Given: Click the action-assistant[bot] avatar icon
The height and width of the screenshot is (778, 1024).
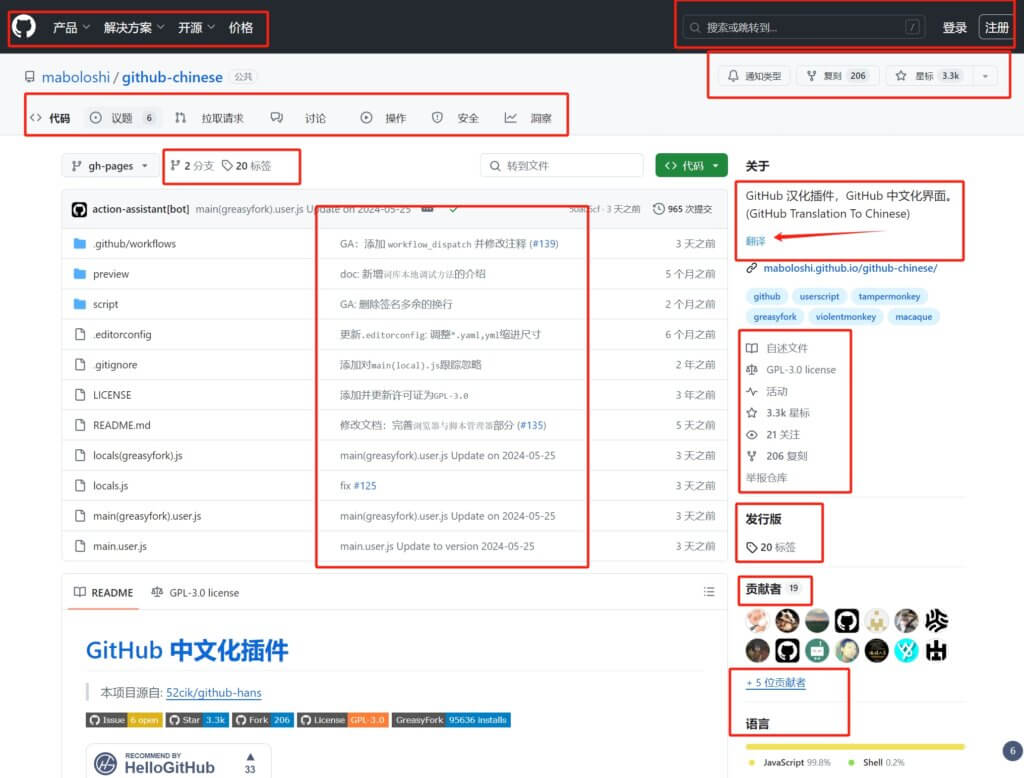Looking at the screenshot, I should (x=79, y=209).
